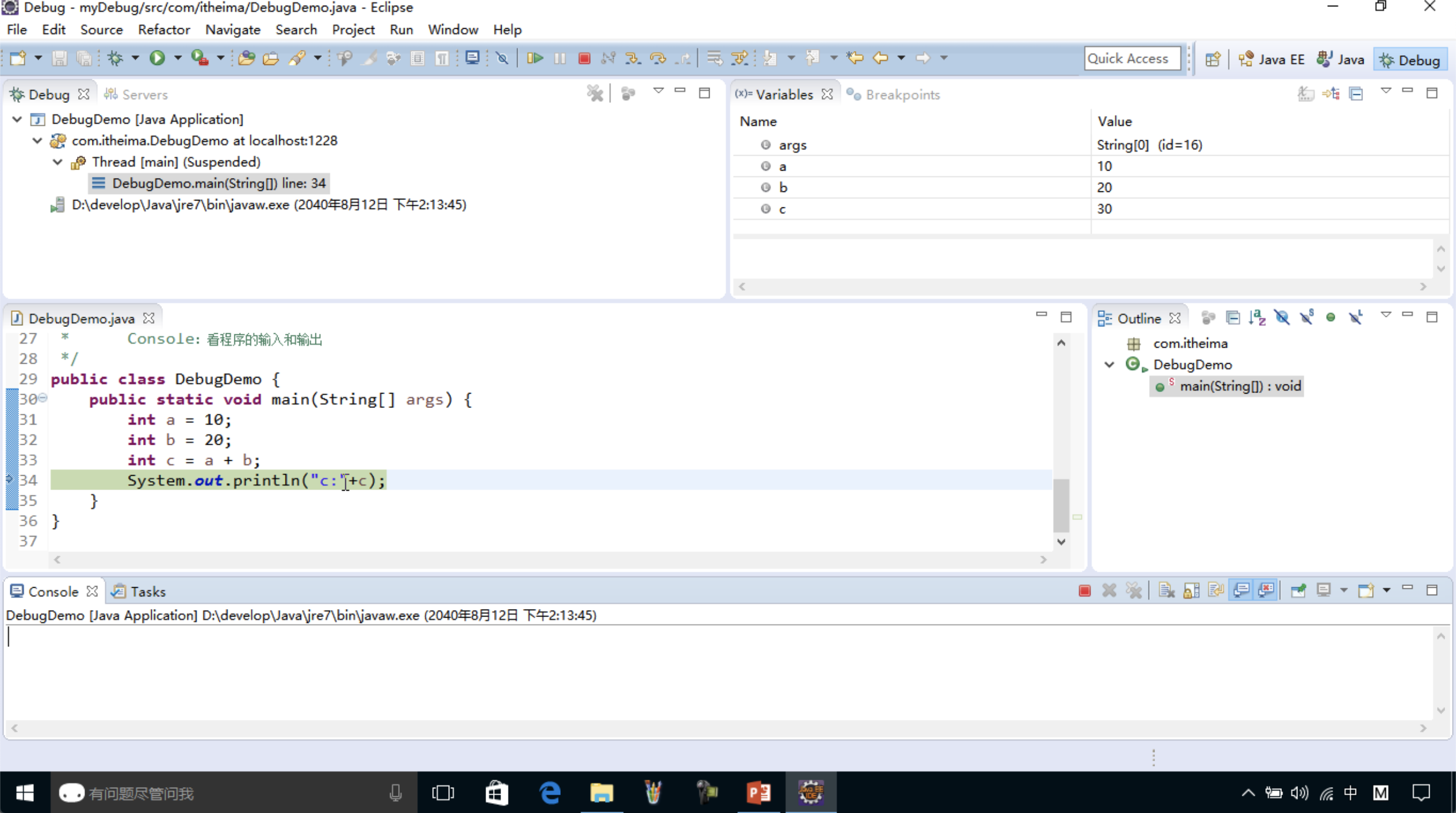Collapse Thread [main] tree node
The height and width of the screenshot is (813, 1456).
point(57,162)
